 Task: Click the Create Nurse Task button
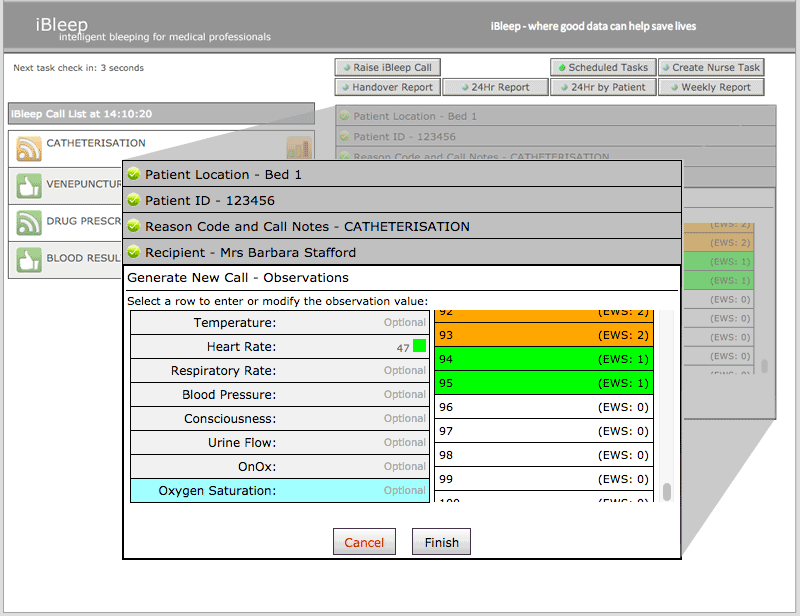coord(711,67)
